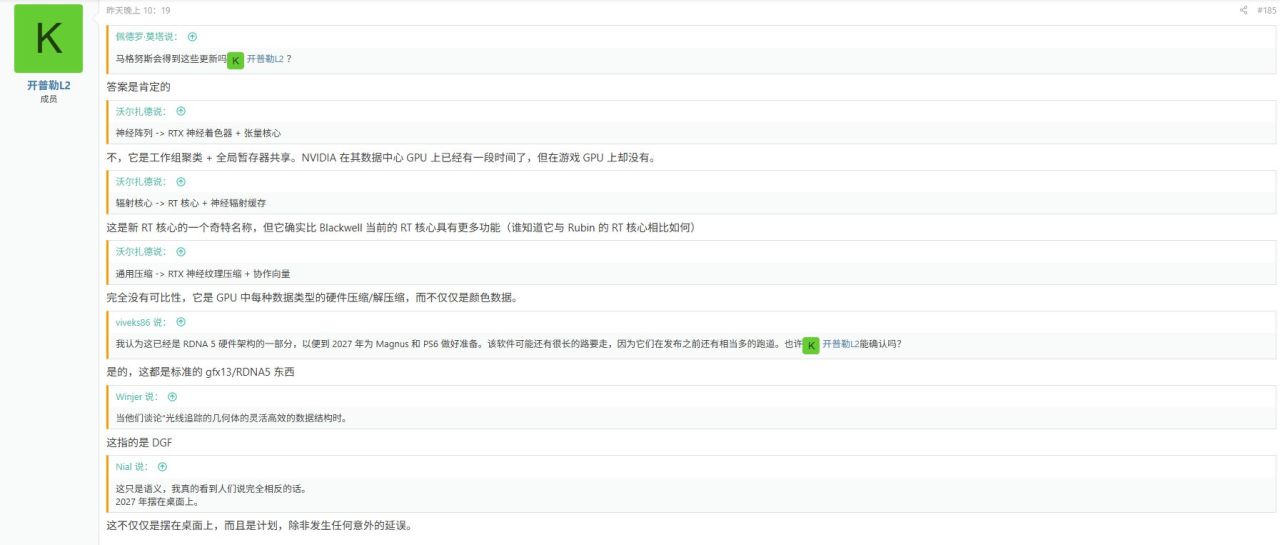Click the quote author name Nial 说
Image resolution: width=1280 pixels, height=545 pixels.
133,467
